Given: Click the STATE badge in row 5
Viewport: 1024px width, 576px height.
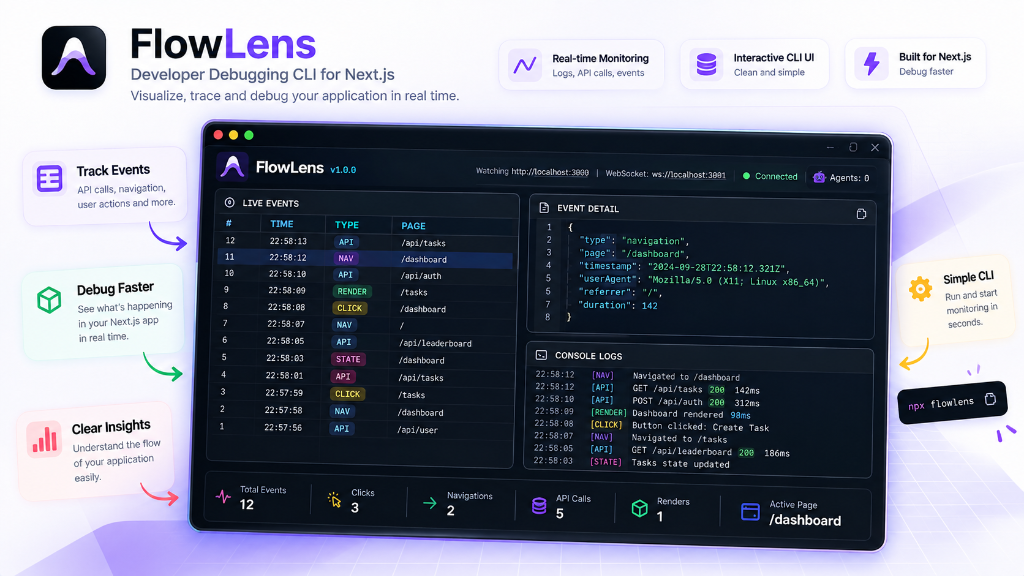Looking at the screenshot, I should [348, 359].
